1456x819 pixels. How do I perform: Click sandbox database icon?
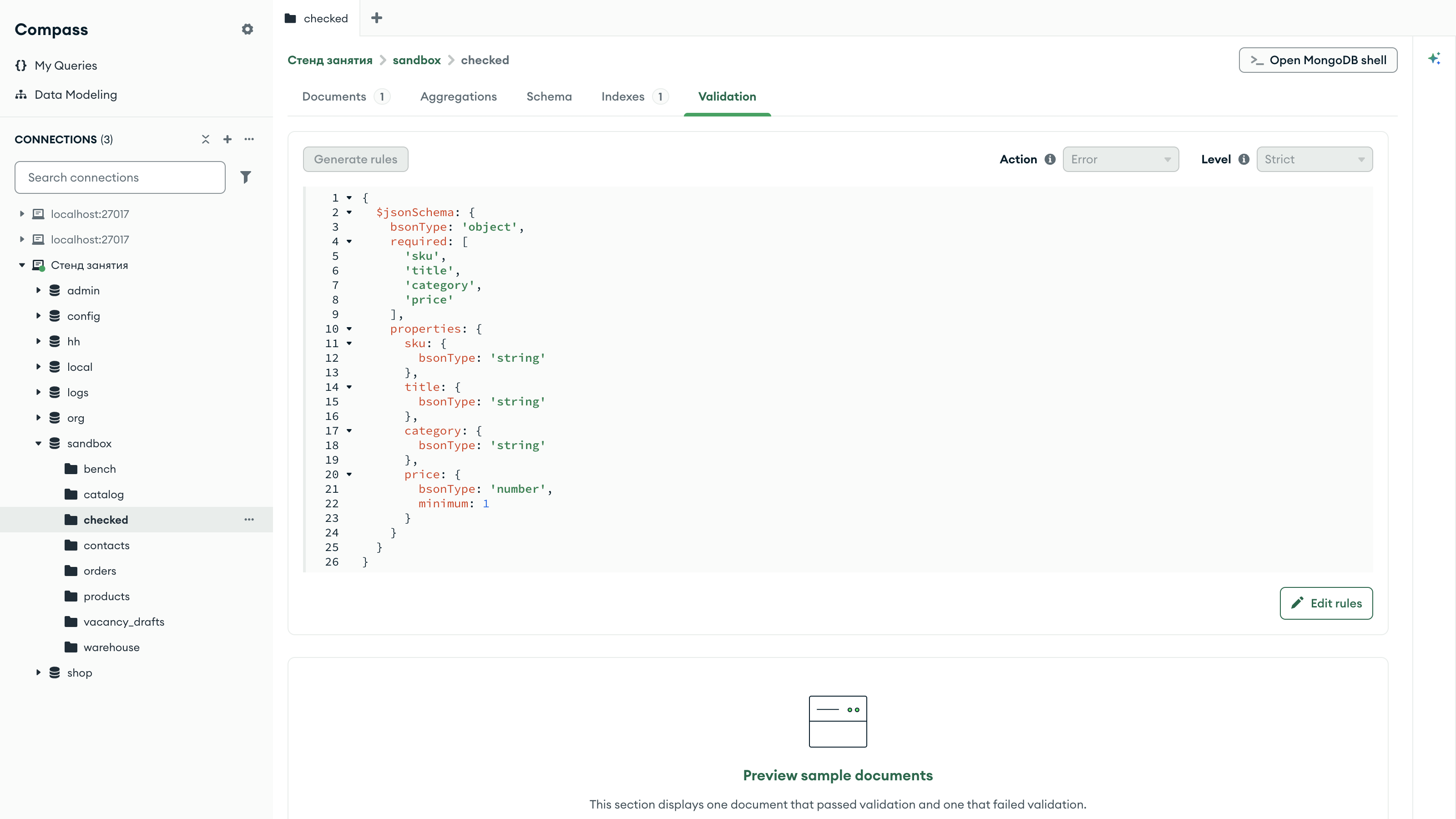(55, 444)
